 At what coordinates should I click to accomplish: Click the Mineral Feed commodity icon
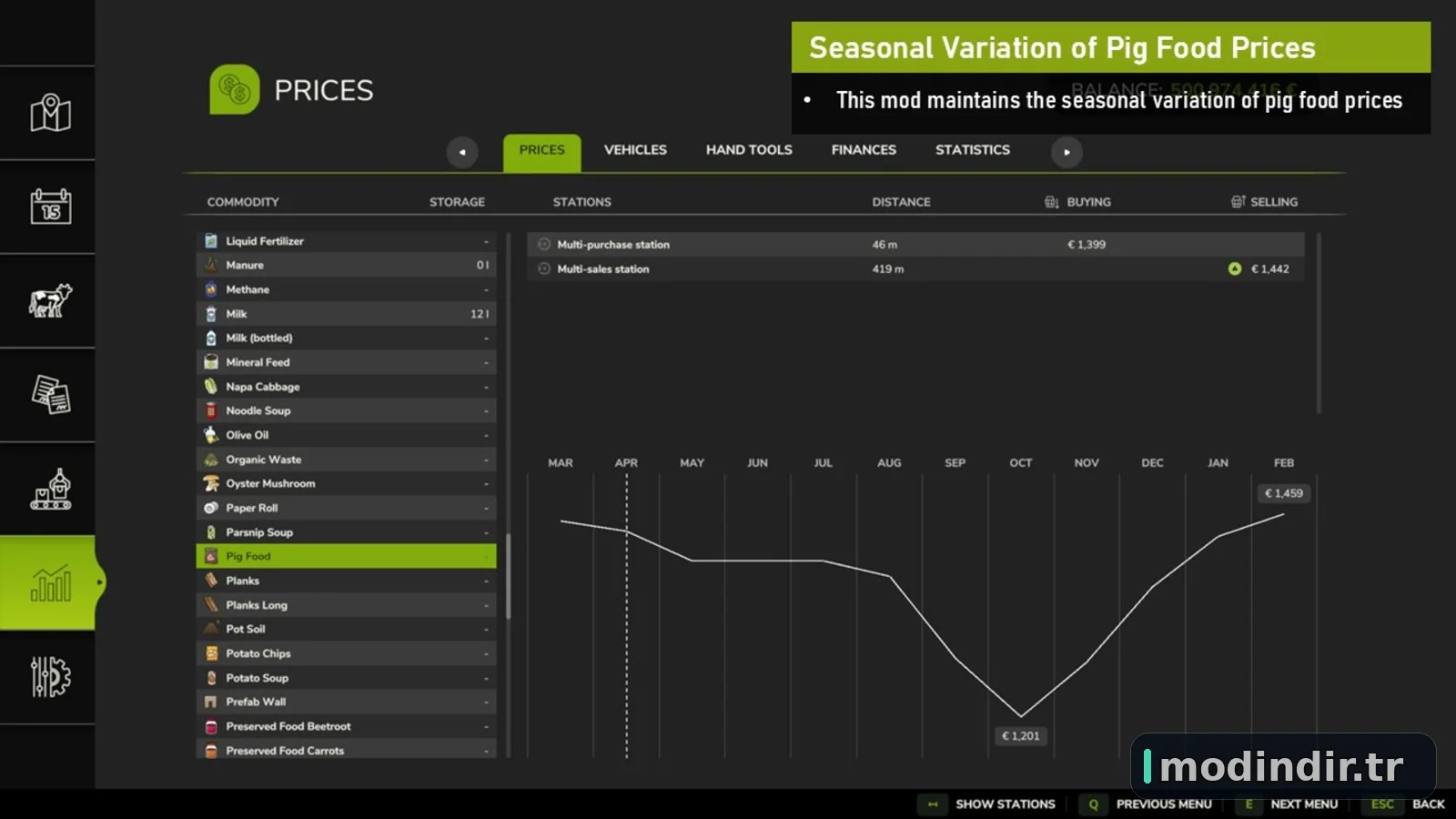coord(211,362)
